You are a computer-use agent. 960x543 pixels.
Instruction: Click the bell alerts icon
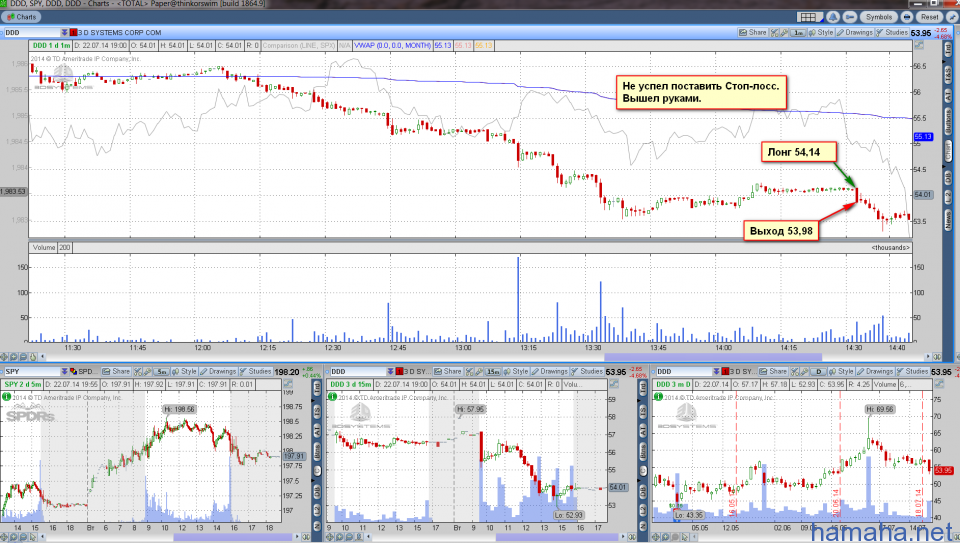coord(834,17)
